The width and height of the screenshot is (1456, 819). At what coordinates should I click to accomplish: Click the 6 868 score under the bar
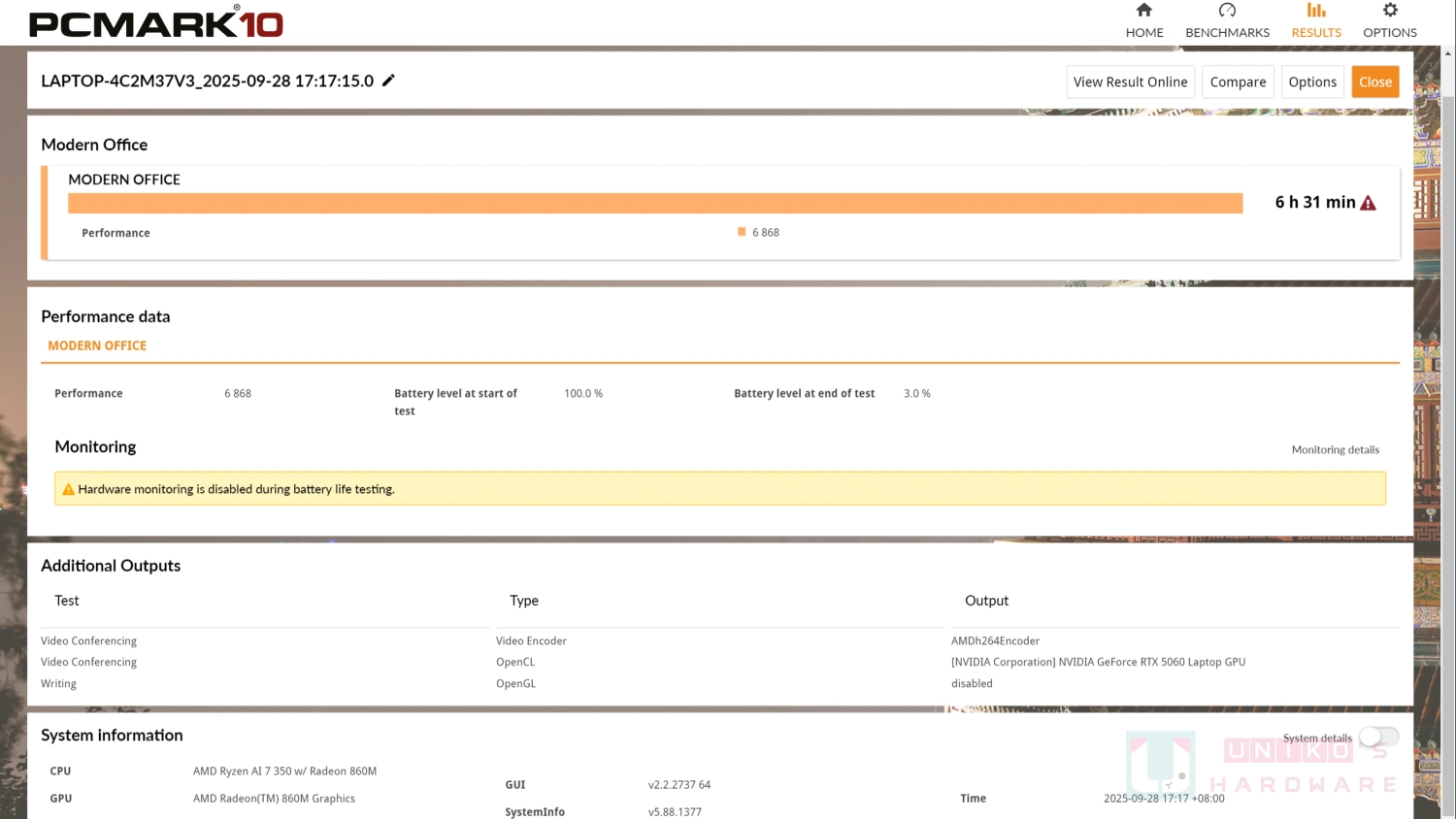pyautogui.click(x=766, y=233)
